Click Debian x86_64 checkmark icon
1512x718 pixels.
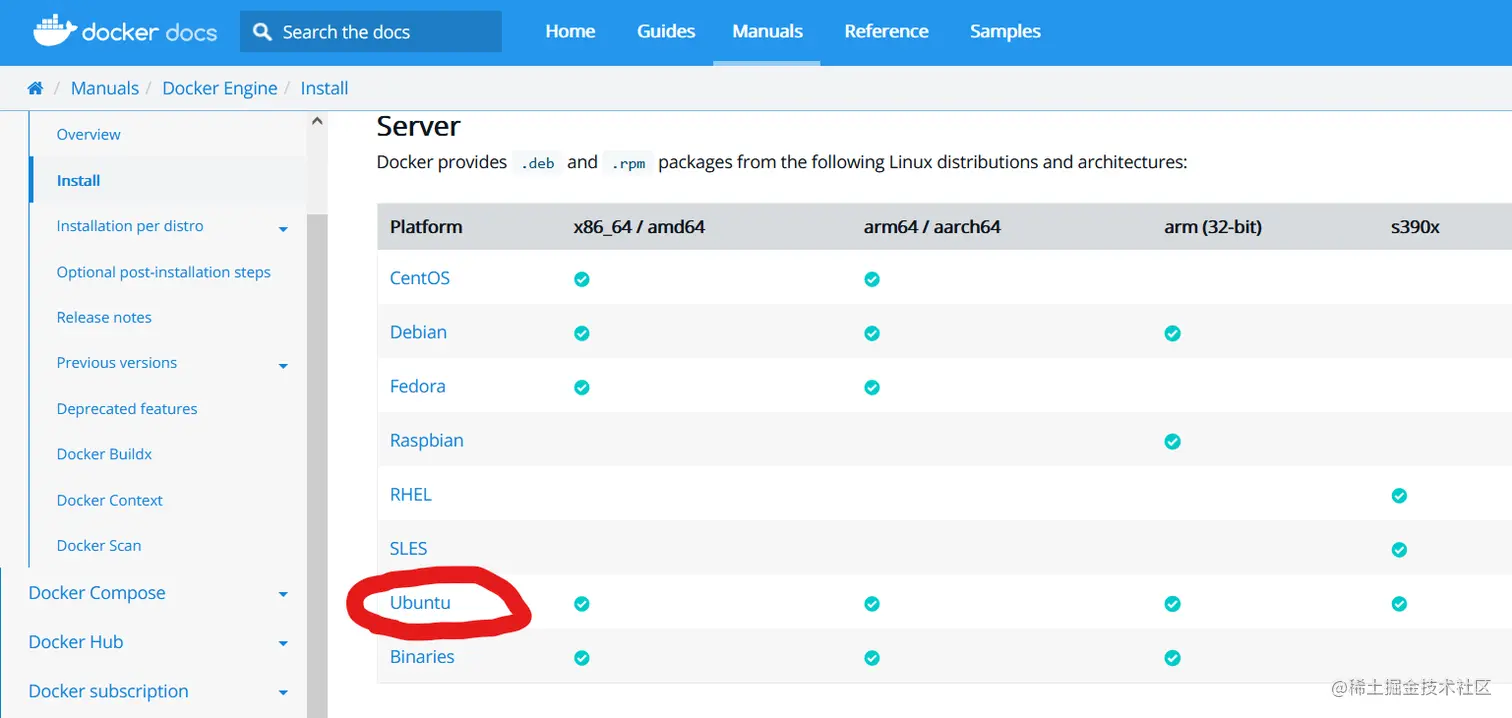[x=582, y=333]
